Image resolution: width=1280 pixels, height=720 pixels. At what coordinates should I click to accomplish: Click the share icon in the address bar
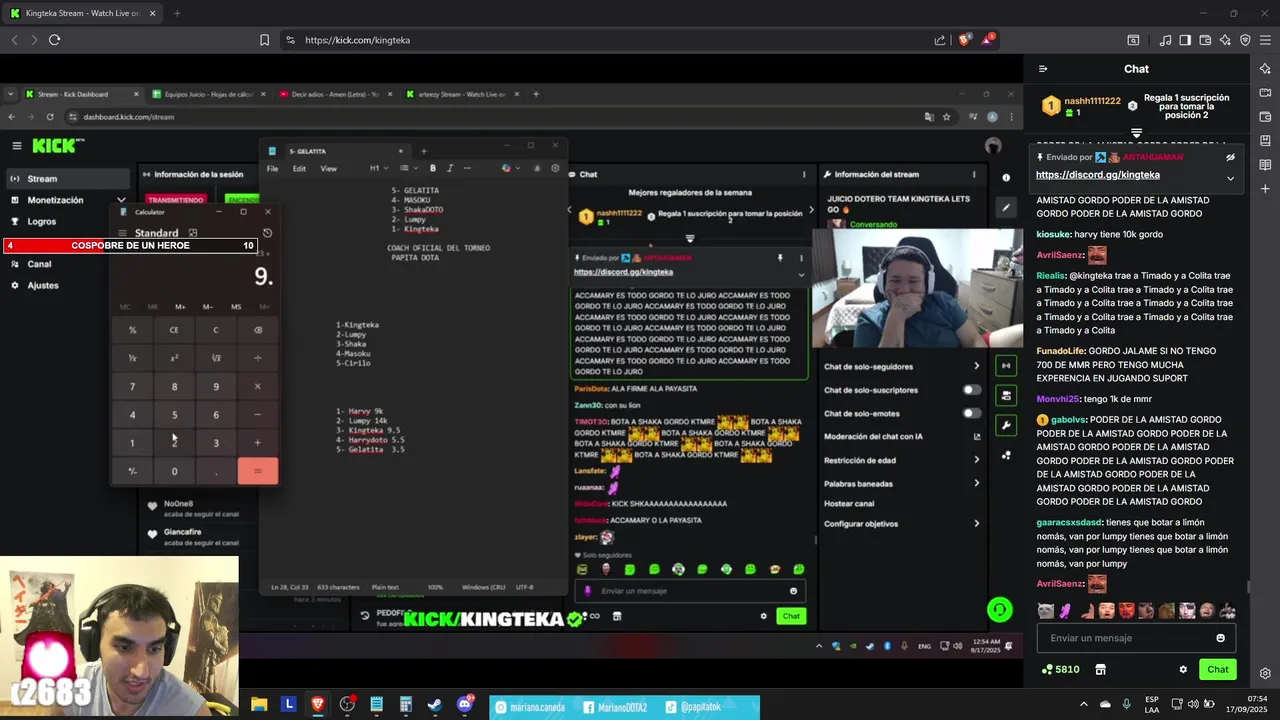pos(940,40)
